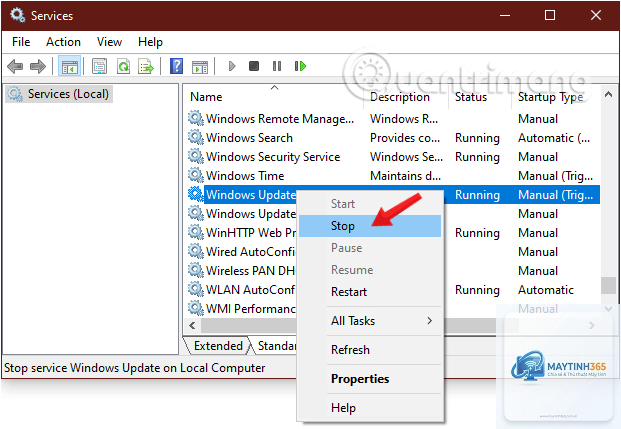Click 'Provides co...' description cell
621x429 pixels.
tap(405, 137)
